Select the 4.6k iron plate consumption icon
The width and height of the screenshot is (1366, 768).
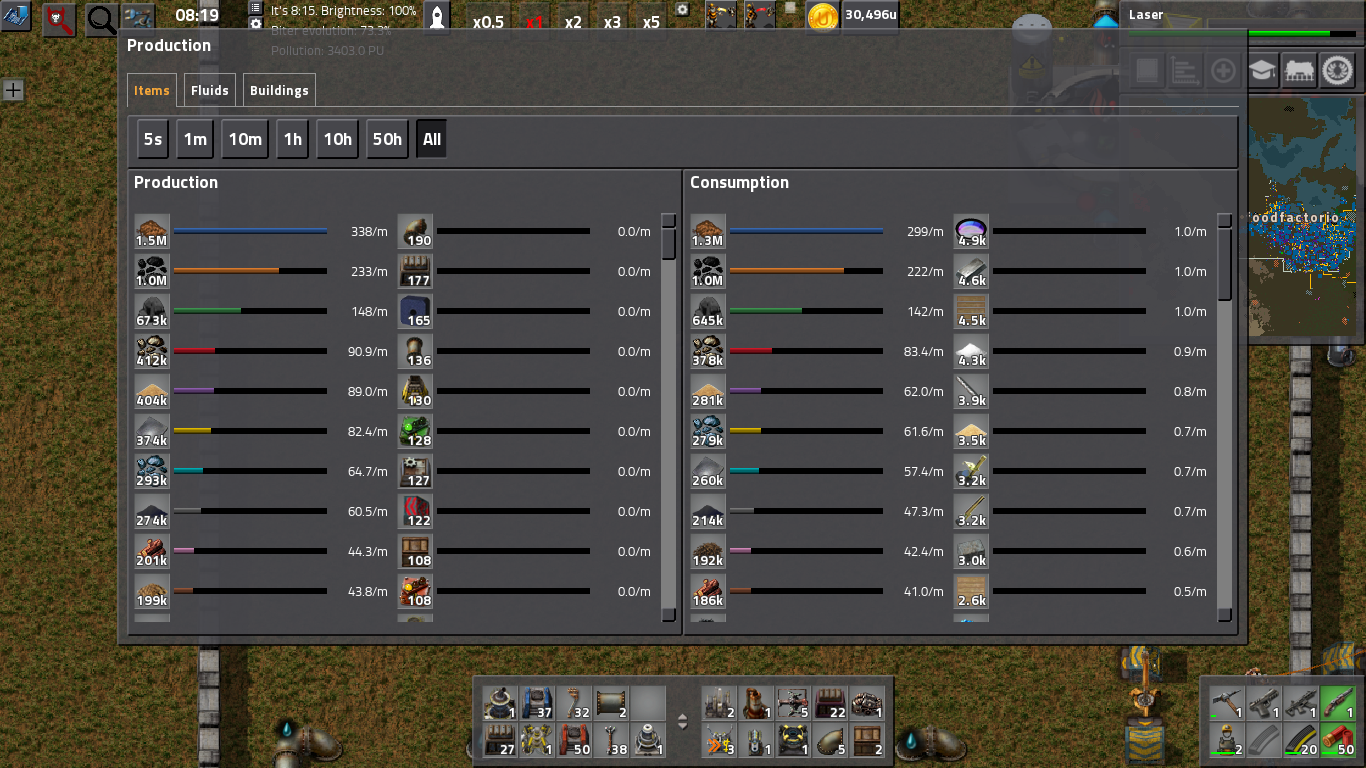[971, 271]
